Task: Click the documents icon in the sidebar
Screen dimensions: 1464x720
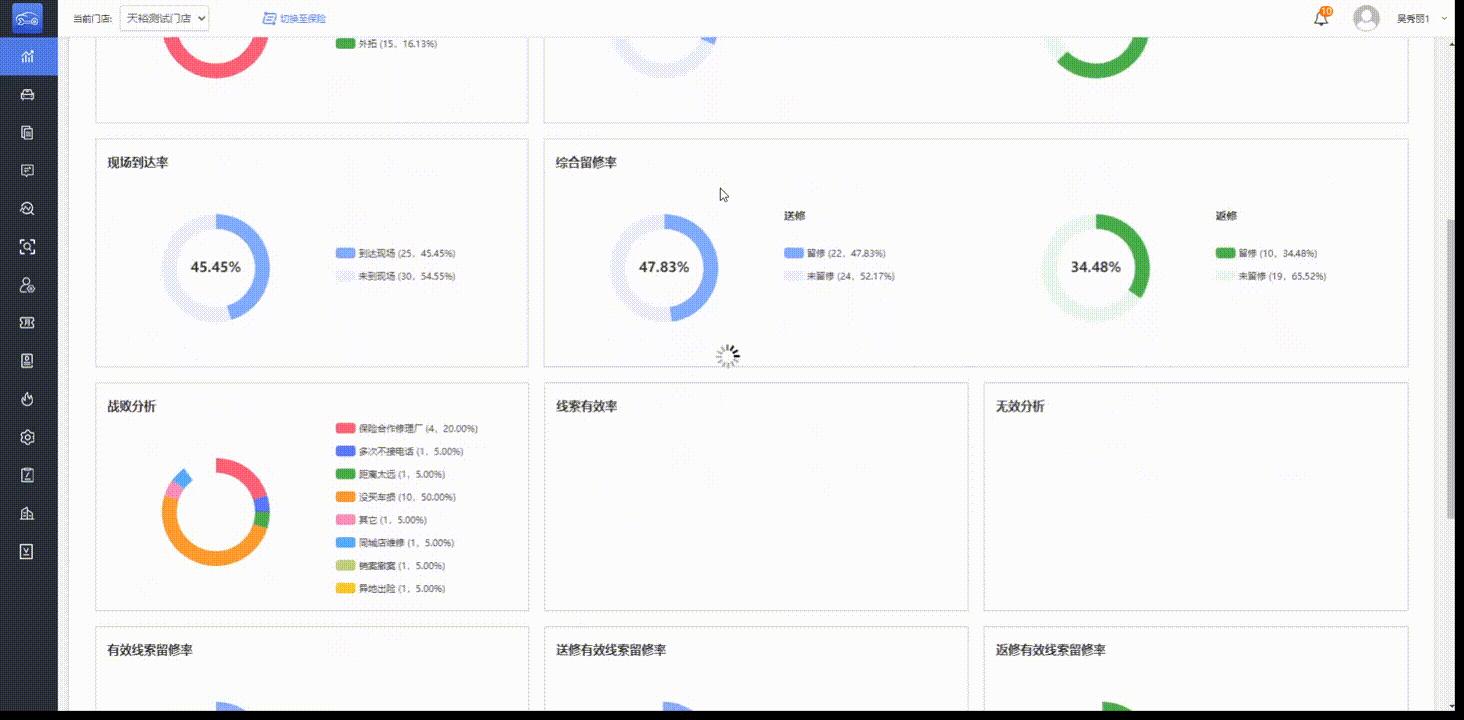Action: [x=27, y=133]
